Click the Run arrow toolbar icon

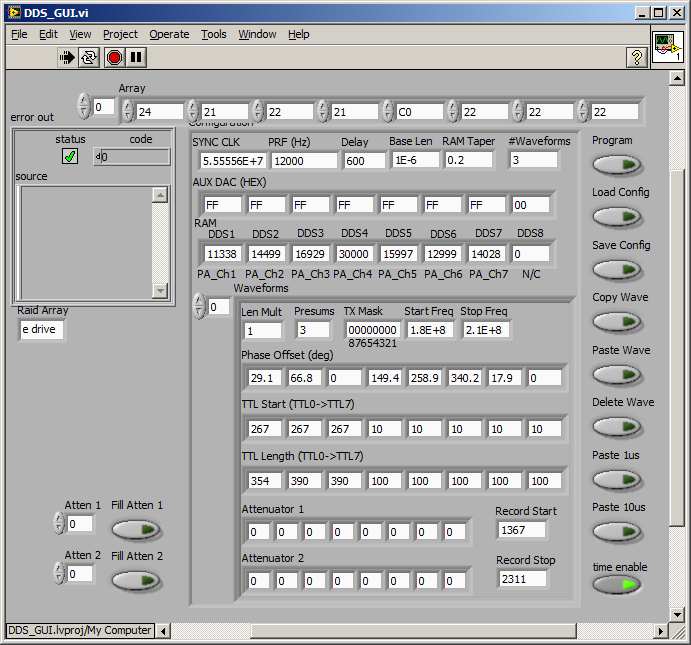[x=67, y=58]
